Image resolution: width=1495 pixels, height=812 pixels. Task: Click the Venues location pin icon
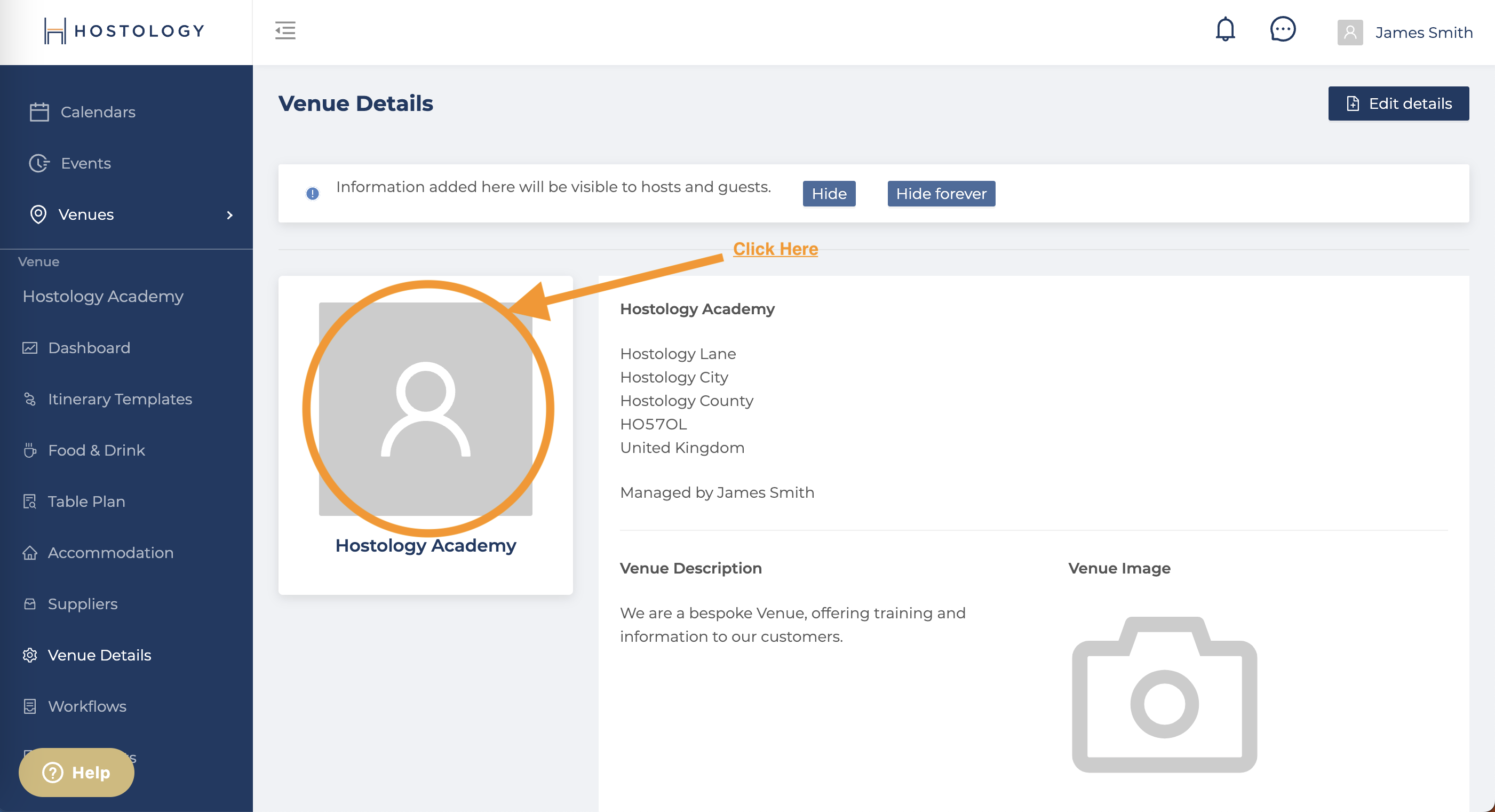[38, 214]
